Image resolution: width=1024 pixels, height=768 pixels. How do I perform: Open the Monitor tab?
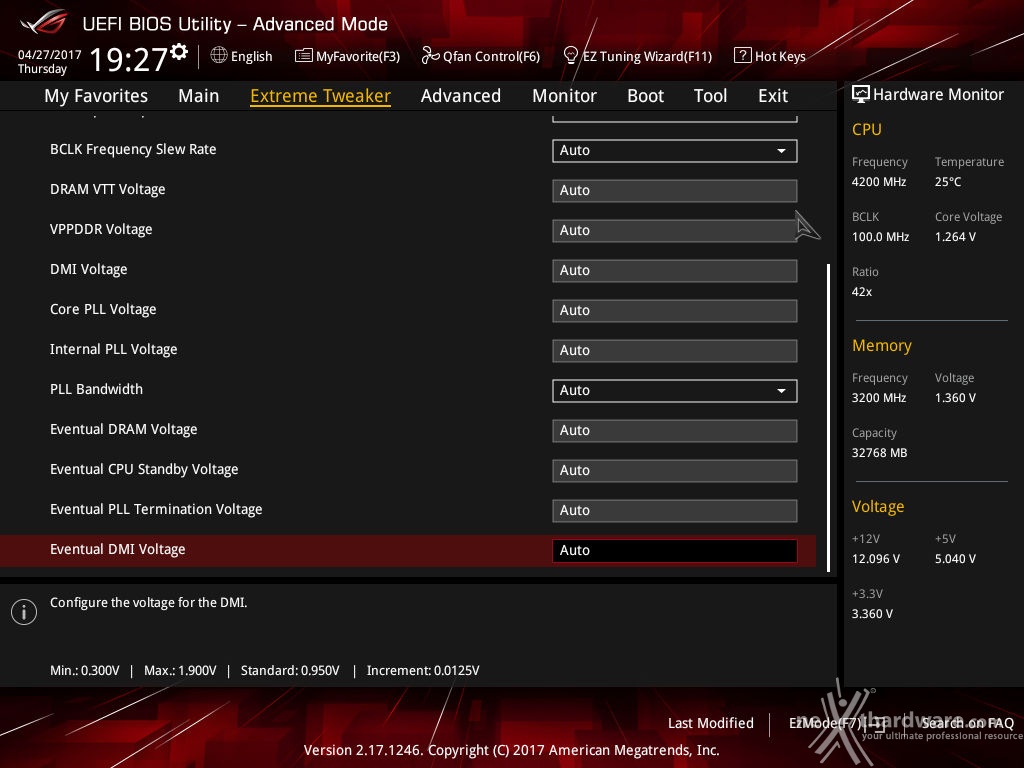coord(564,96)
